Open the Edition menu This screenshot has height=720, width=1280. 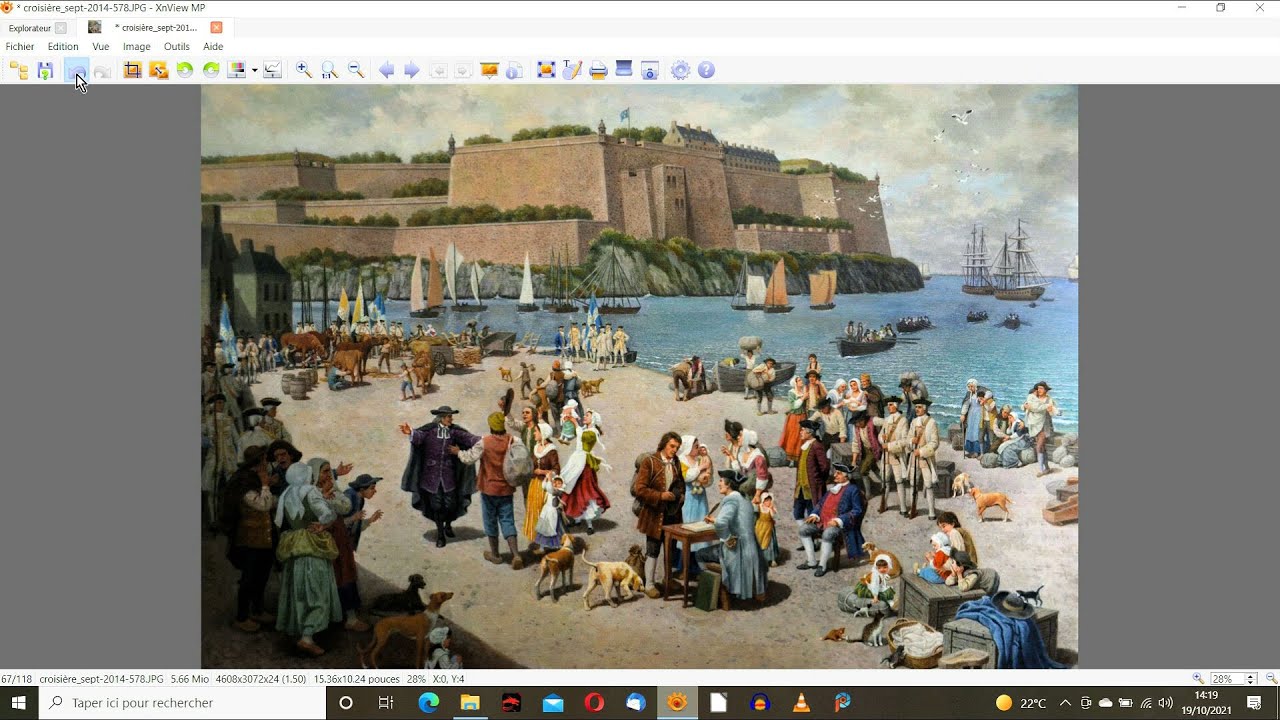(63, 47)
